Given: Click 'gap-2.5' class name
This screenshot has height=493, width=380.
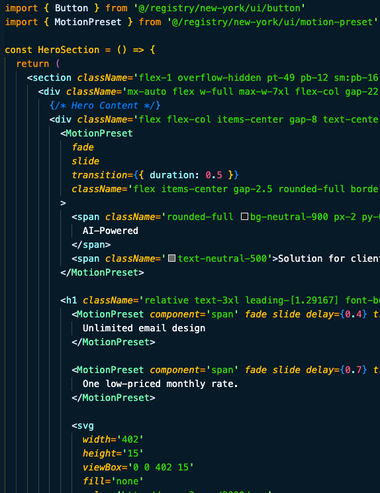Looking at the screenshot, I should coord(253,189).
